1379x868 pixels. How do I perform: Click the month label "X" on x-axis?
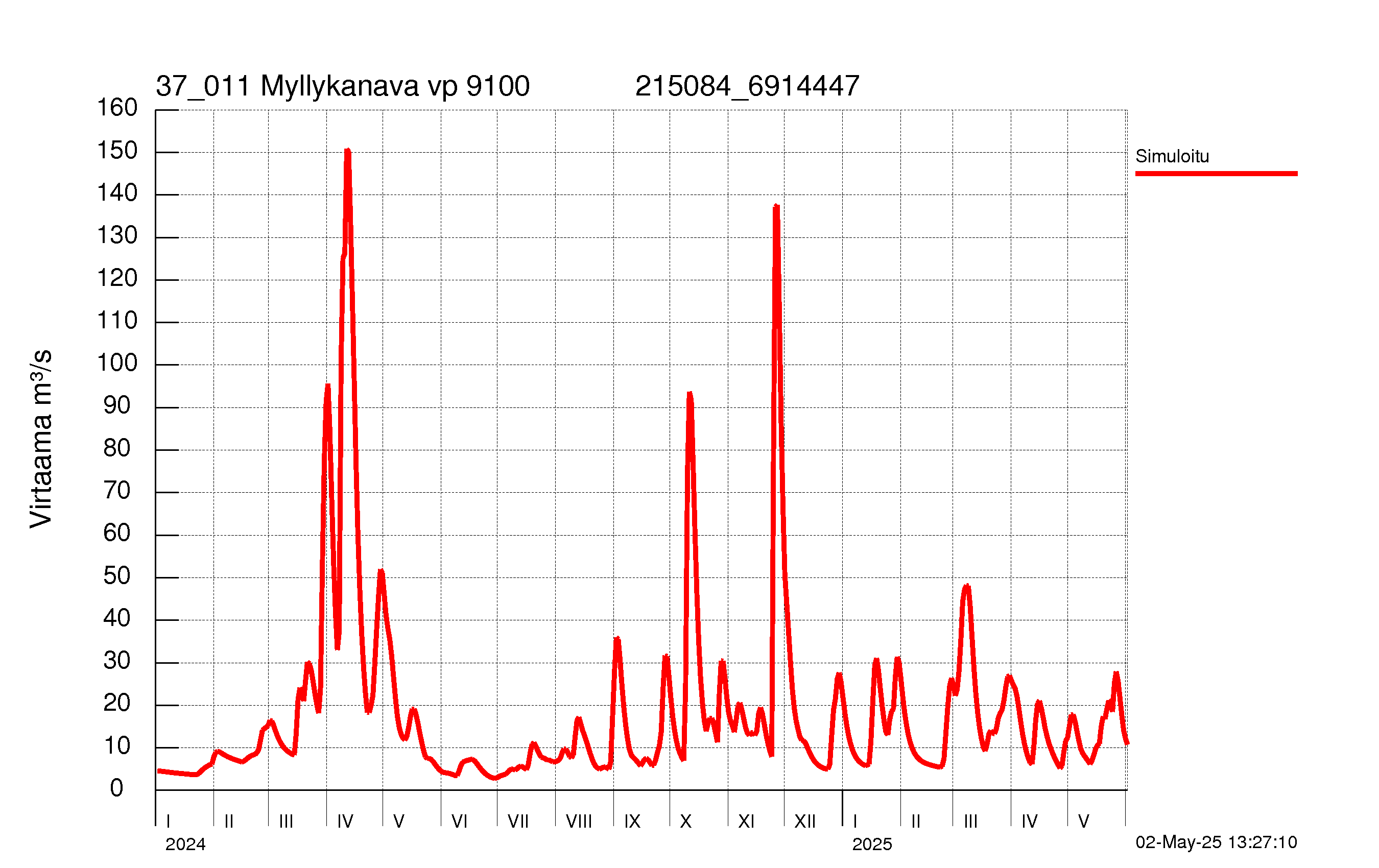[686, 822]
